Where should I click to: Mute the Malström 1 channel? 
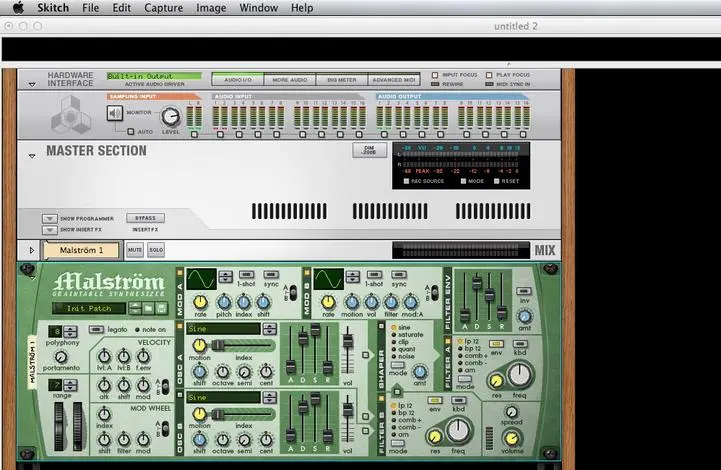pyautogui.click(x=135, y=250)
